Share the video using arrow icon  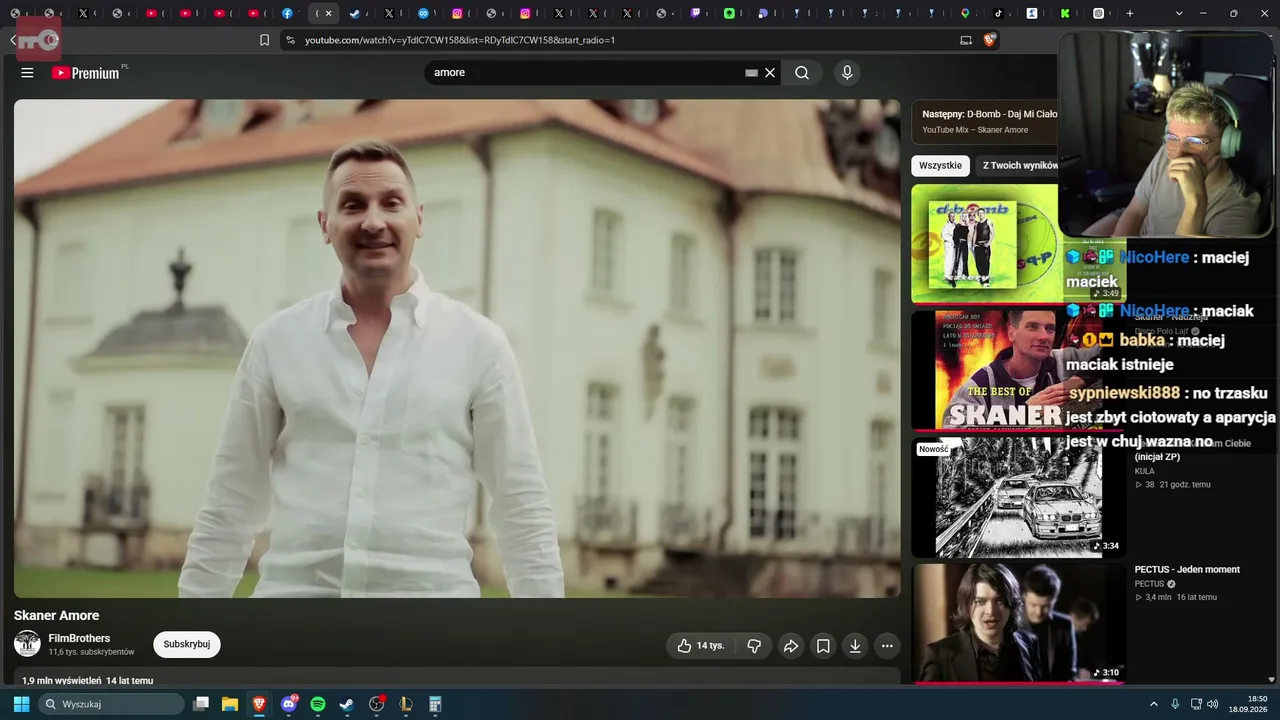(x=790, y=646)
